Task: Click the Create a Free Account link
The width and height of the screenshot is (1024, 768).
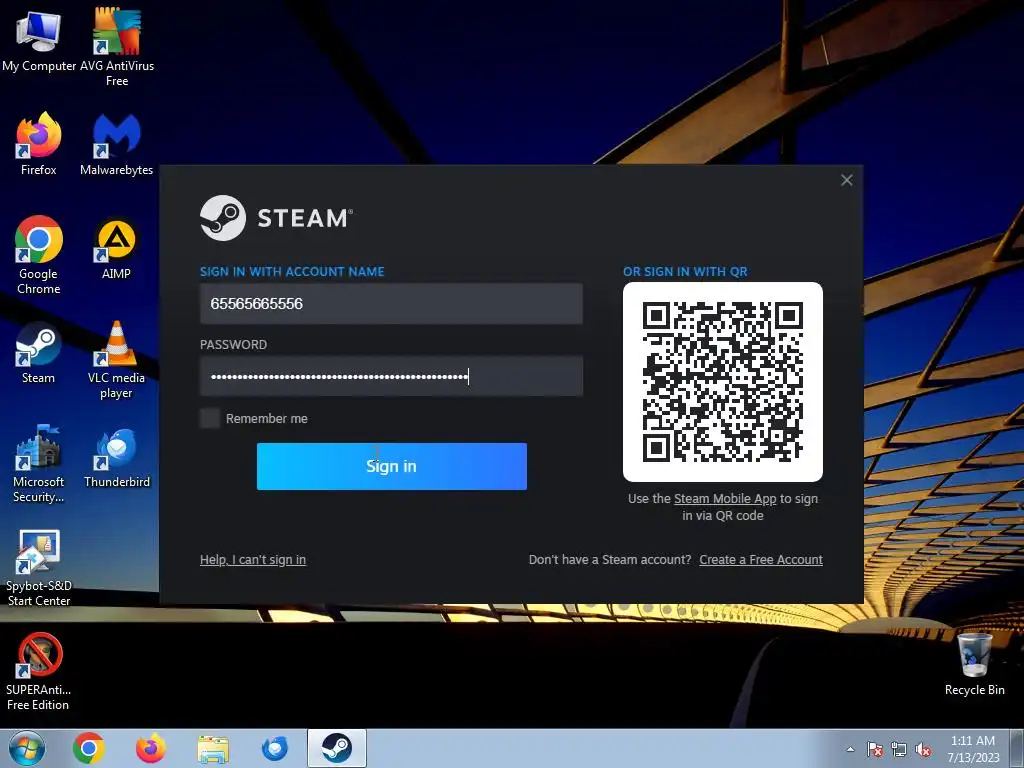Action: click(761, 560)
